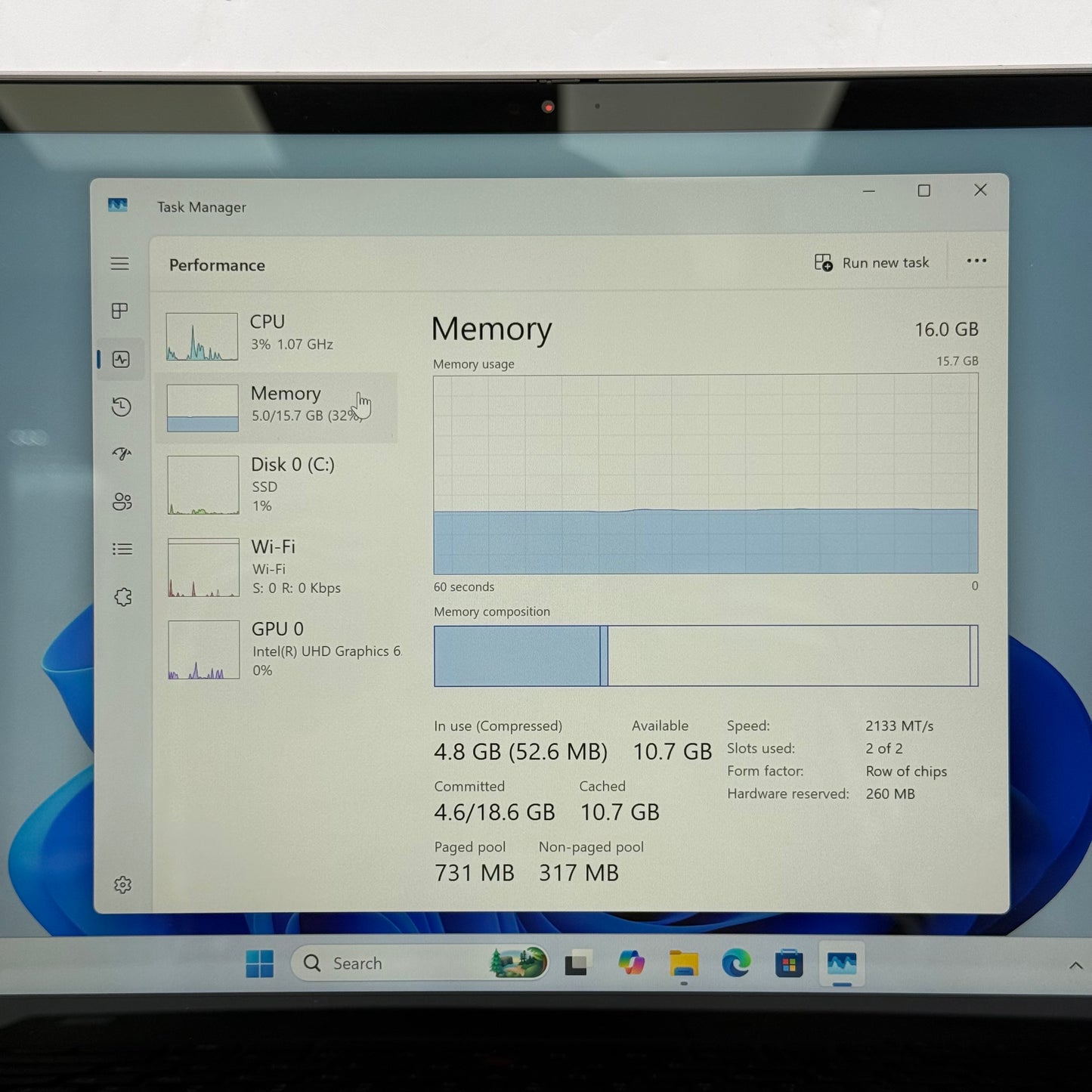Open the Users icon in sidebar

(122, 501)
